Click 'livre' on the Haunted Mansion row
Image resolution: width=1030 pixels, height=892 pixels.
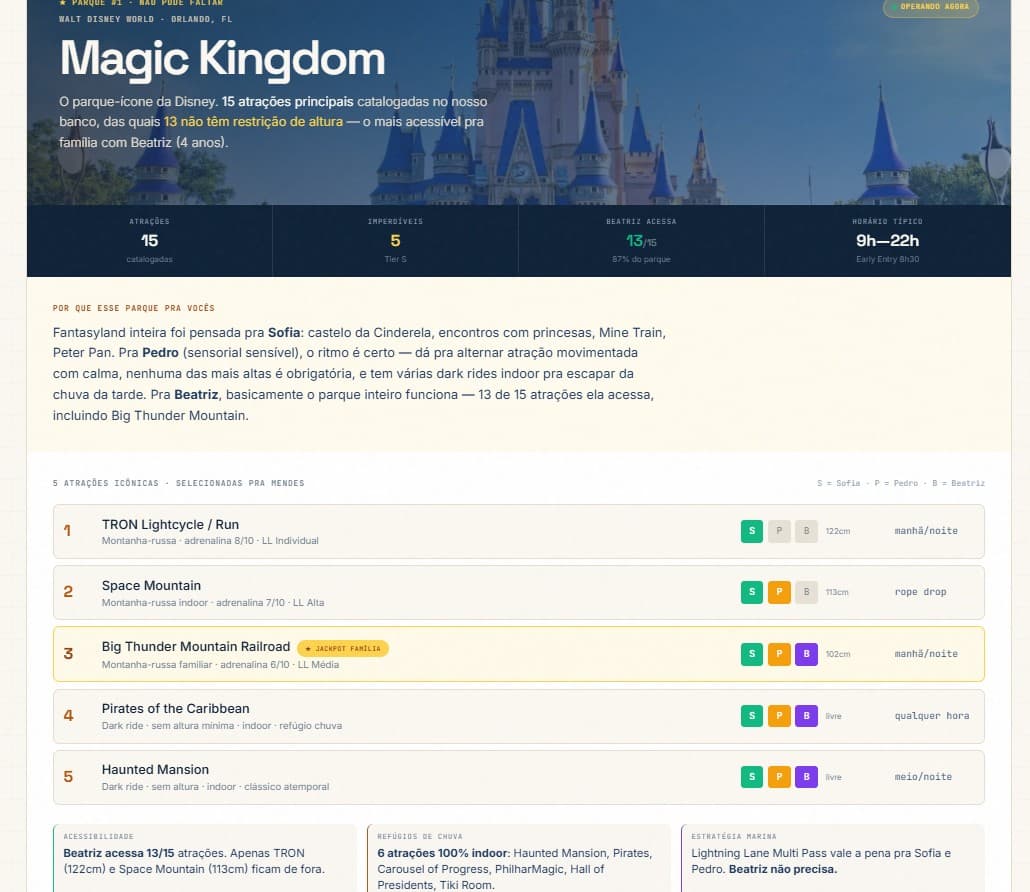click(x=833, y=776)
